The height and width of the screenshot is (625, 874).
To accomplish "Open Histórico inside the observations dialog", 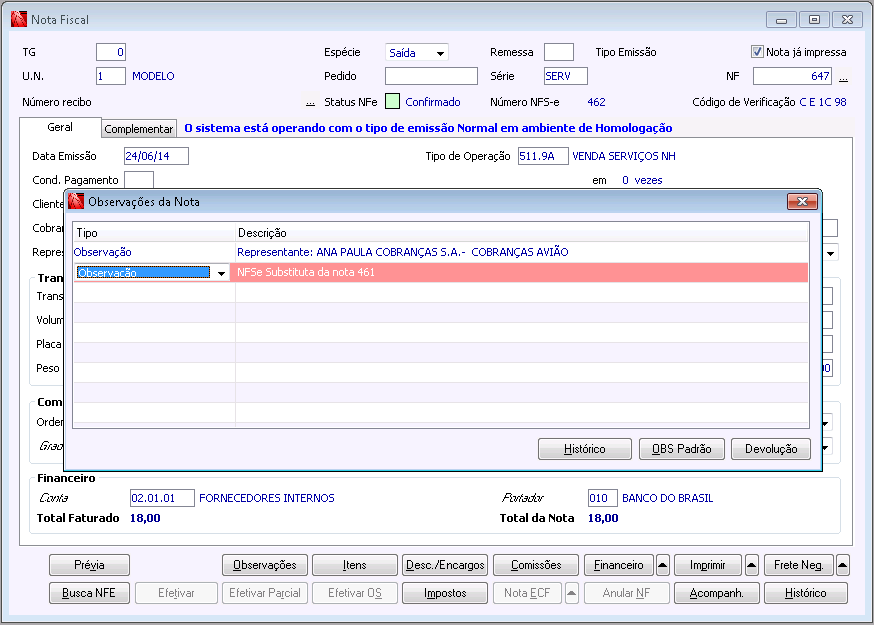I will [x=585, y=449].
